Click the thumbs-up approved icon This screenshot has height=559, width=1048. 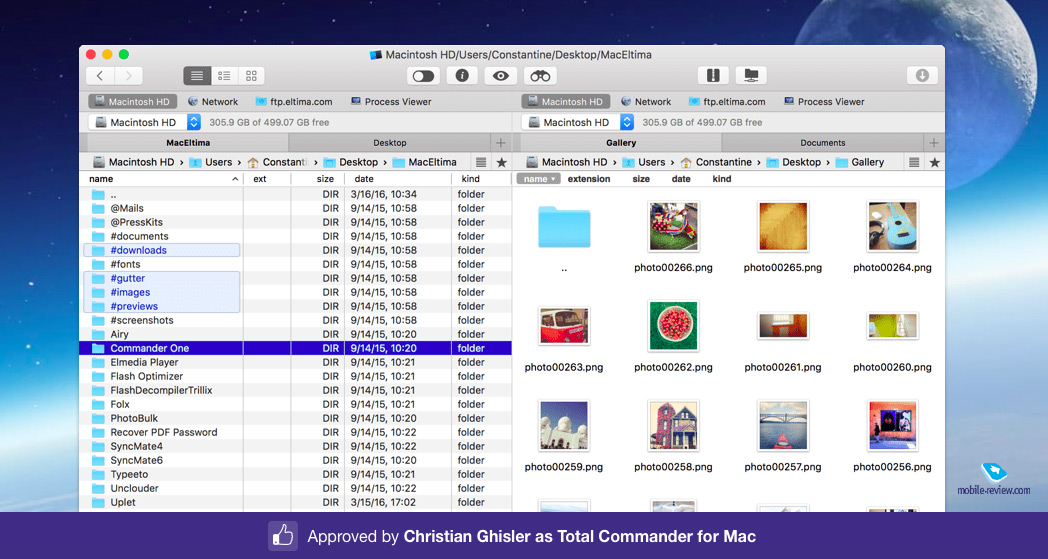point(283,536)
